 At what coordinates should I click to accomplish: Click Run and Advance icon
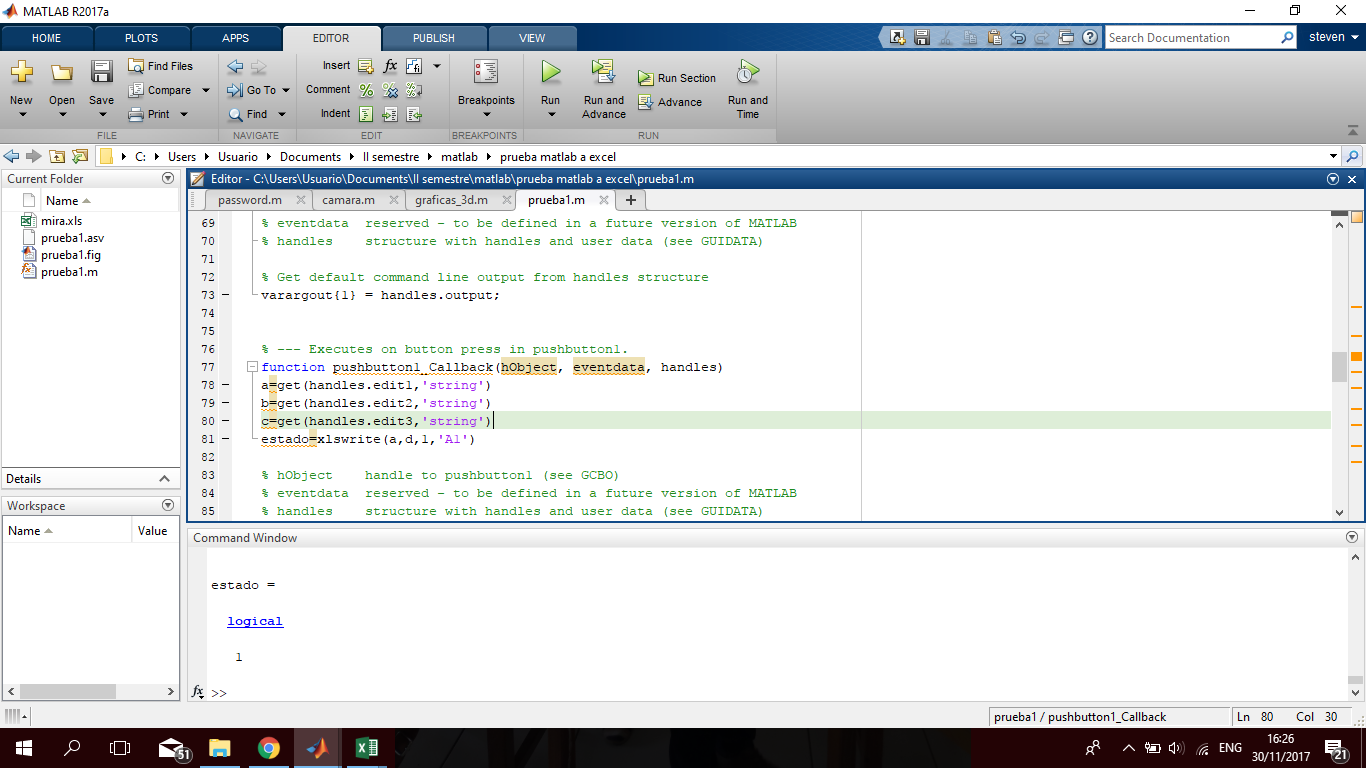[603, 72]
